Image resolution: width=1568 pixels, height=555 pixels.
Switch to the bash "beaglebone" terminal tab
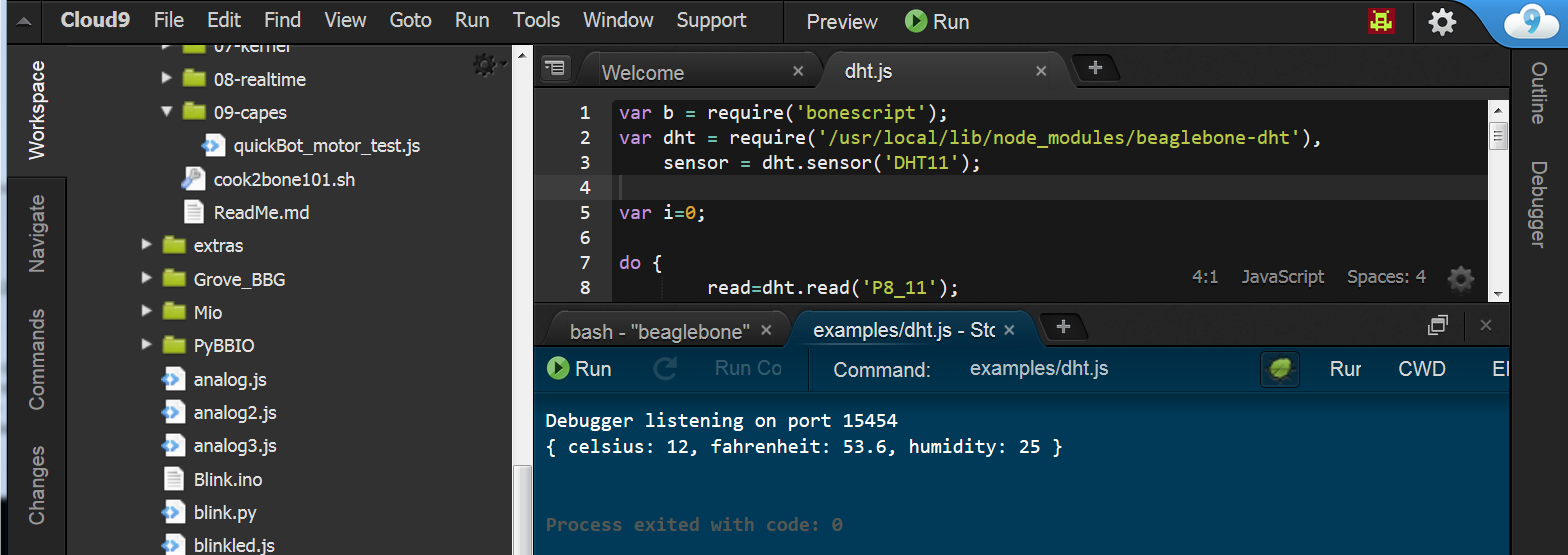[658, 331]
